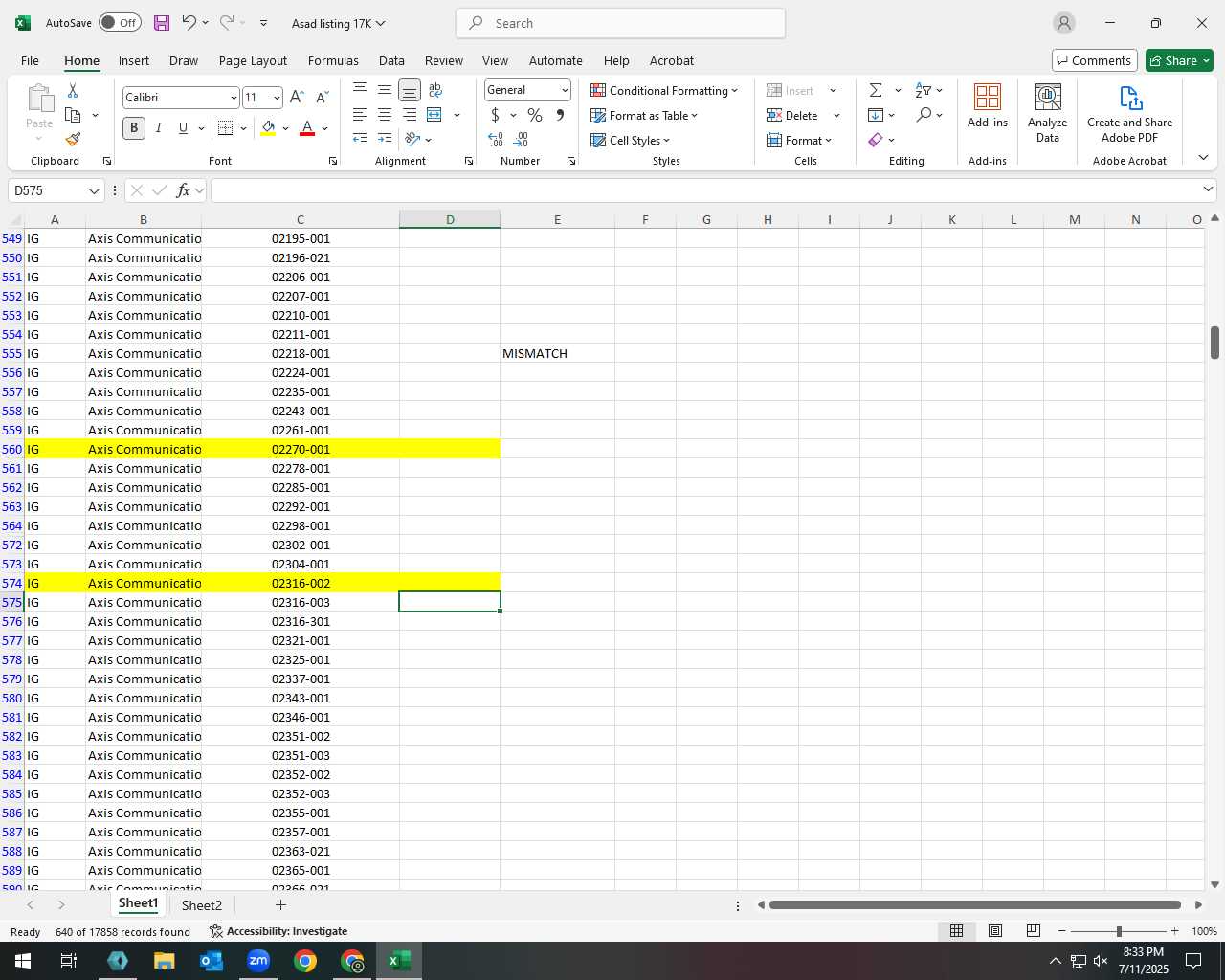
Task: Select the Format Painter brush
Action: 73,140
